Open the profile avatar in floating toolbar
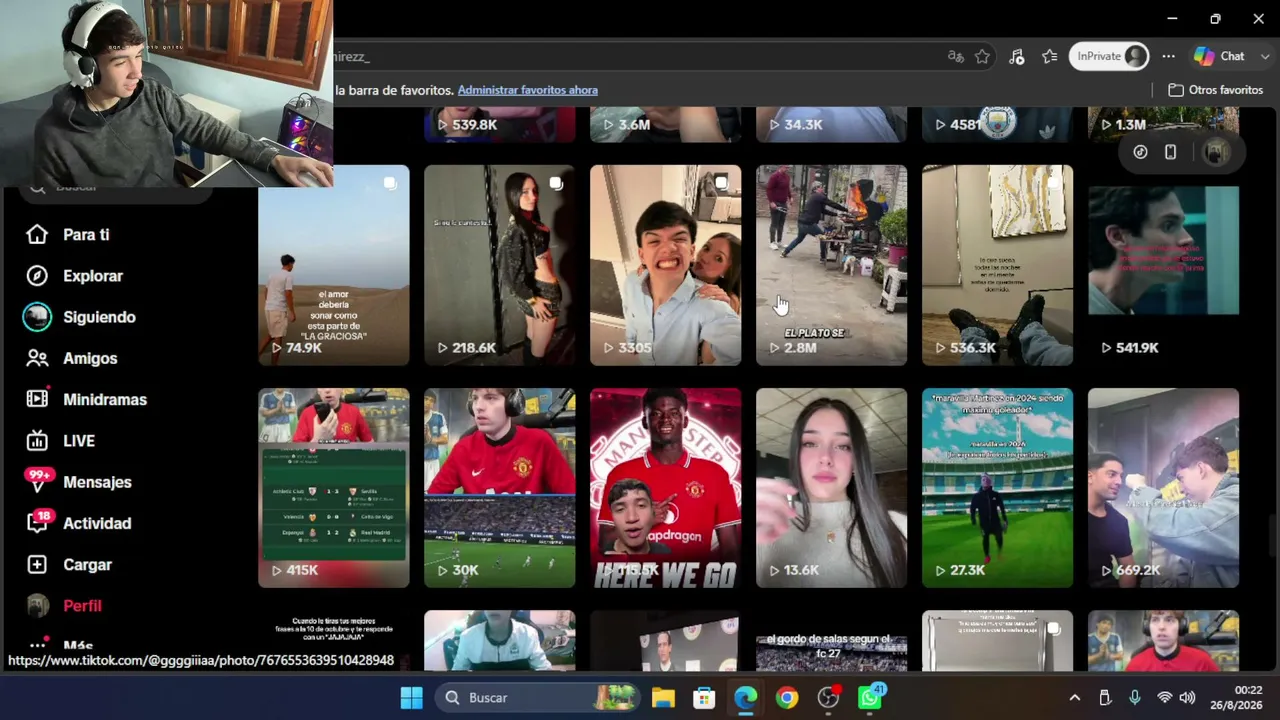The image size is (1280, 720). tap(1216, 152)
